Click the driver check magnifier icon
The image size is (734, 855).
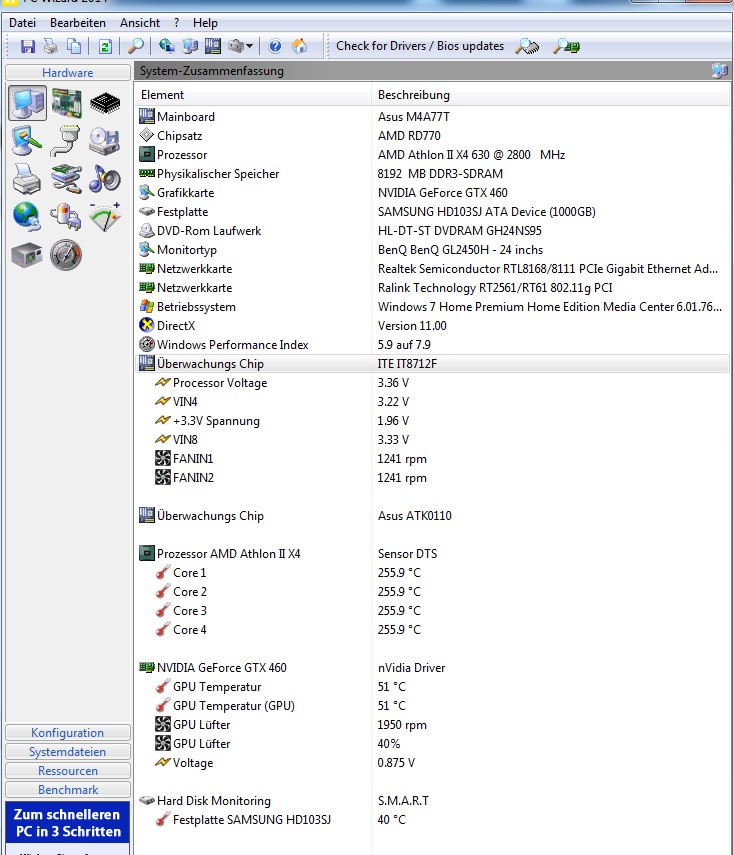click(x=527, y=46)
